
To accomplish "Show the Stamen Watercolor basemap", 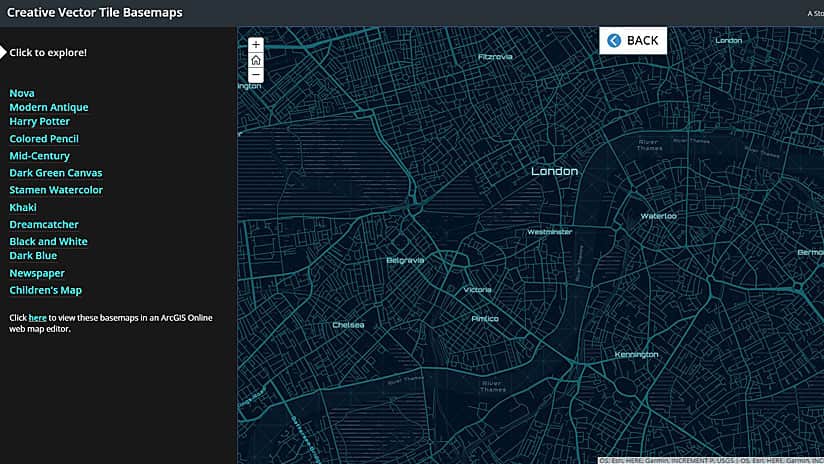I will pos(56,190).
